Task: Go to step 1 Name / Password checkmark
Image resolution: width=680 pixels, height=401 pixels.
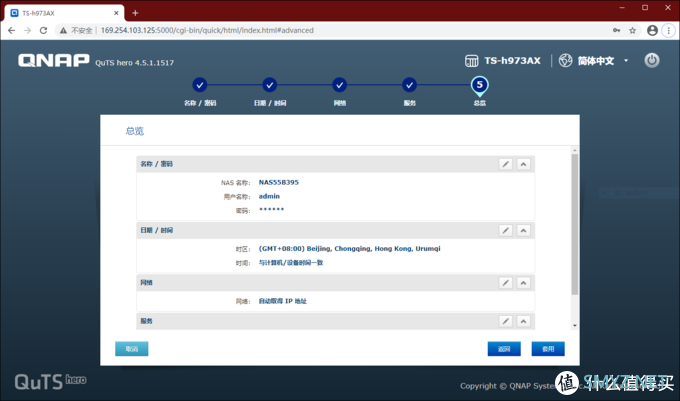Action: [199, 85]
